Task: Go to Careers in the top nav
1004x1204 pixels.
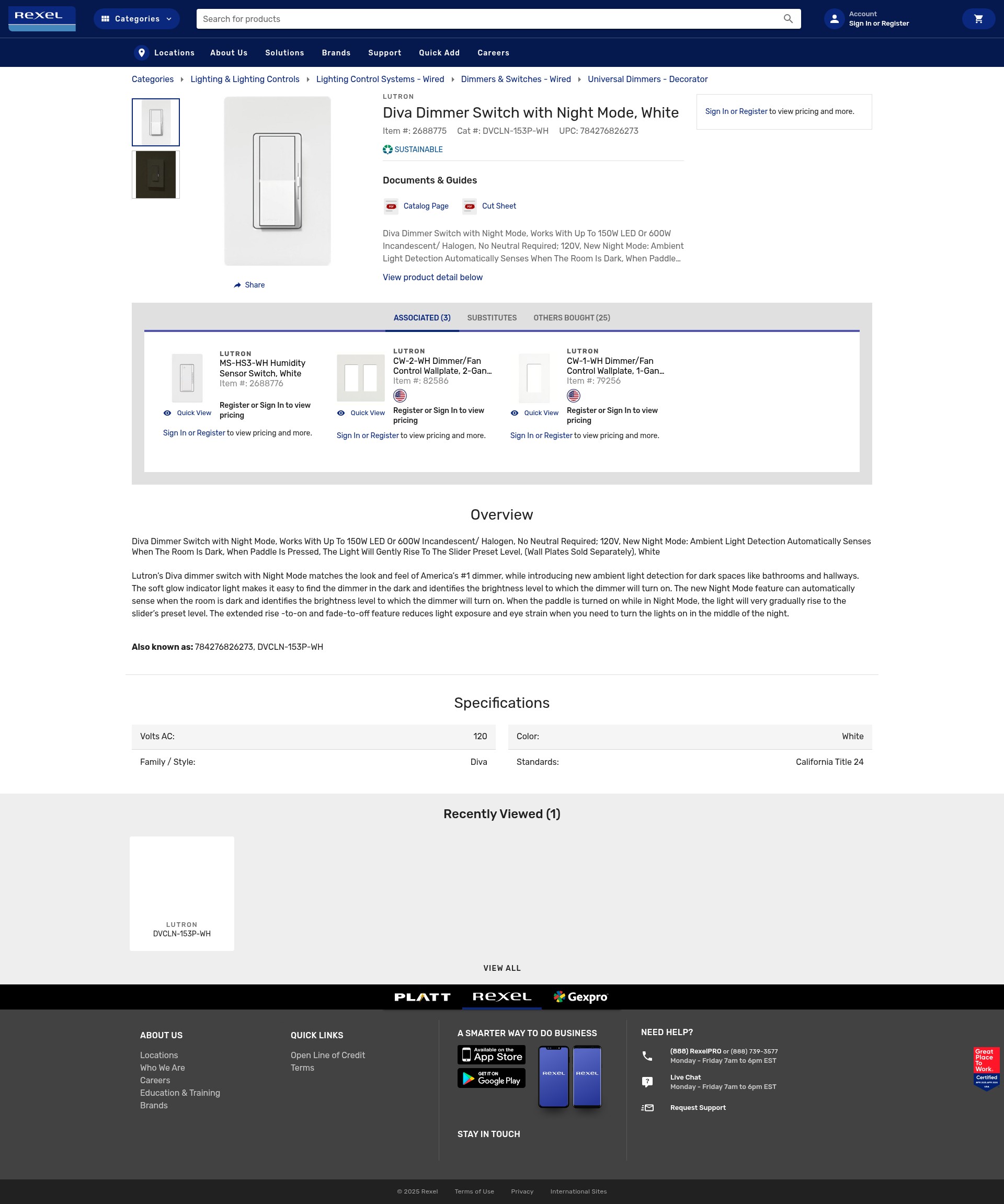Action: 493,53
